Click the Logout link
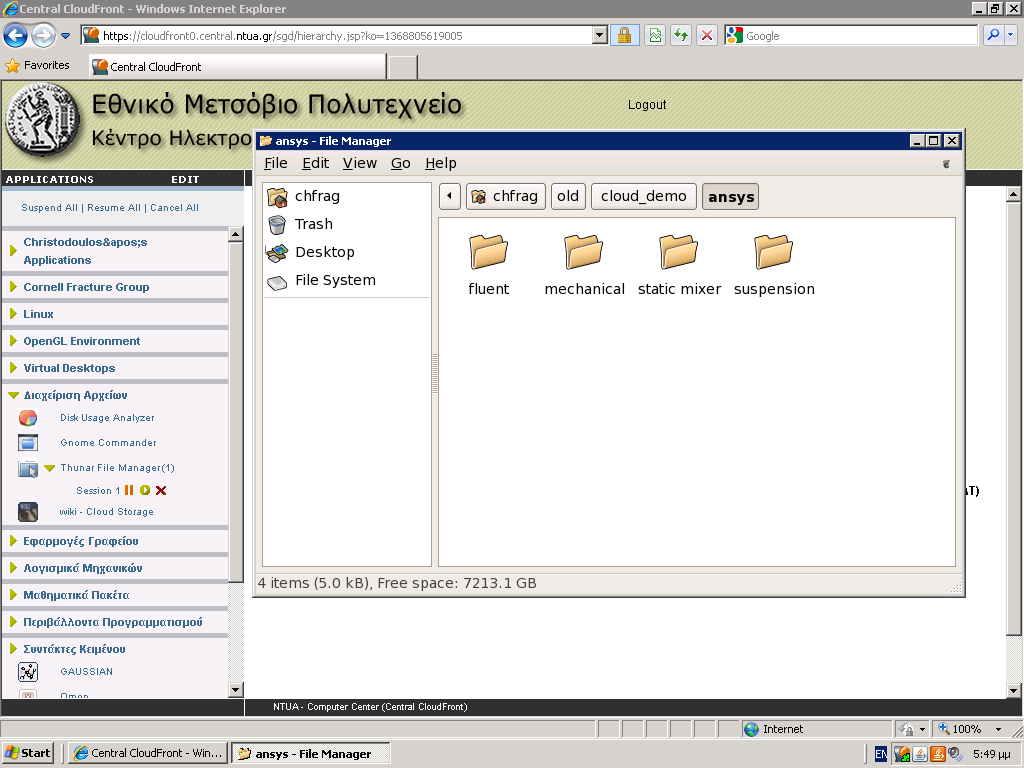 646,105
